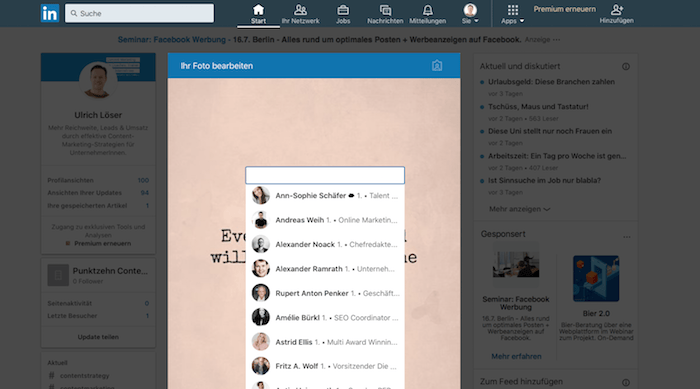Open Ulrich Löser profile name link
This screenshot has width=700, height=389.
click(x=98, y=115)
